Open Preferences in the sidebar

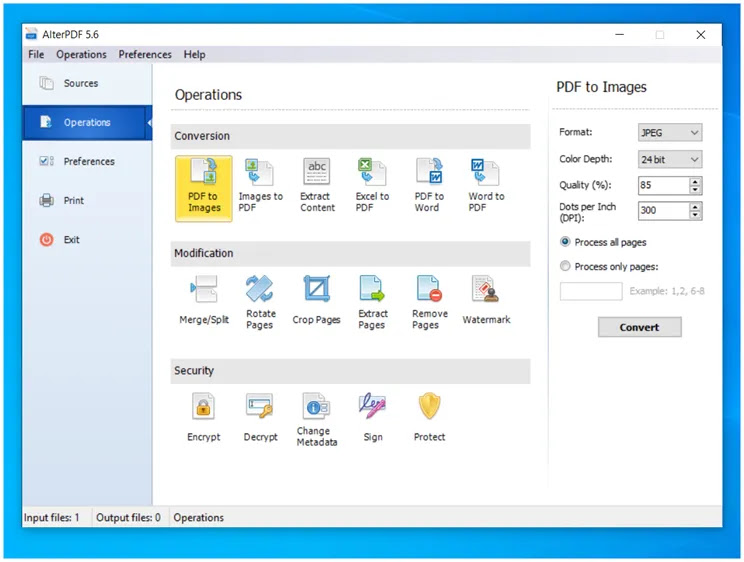click(87, 161)
